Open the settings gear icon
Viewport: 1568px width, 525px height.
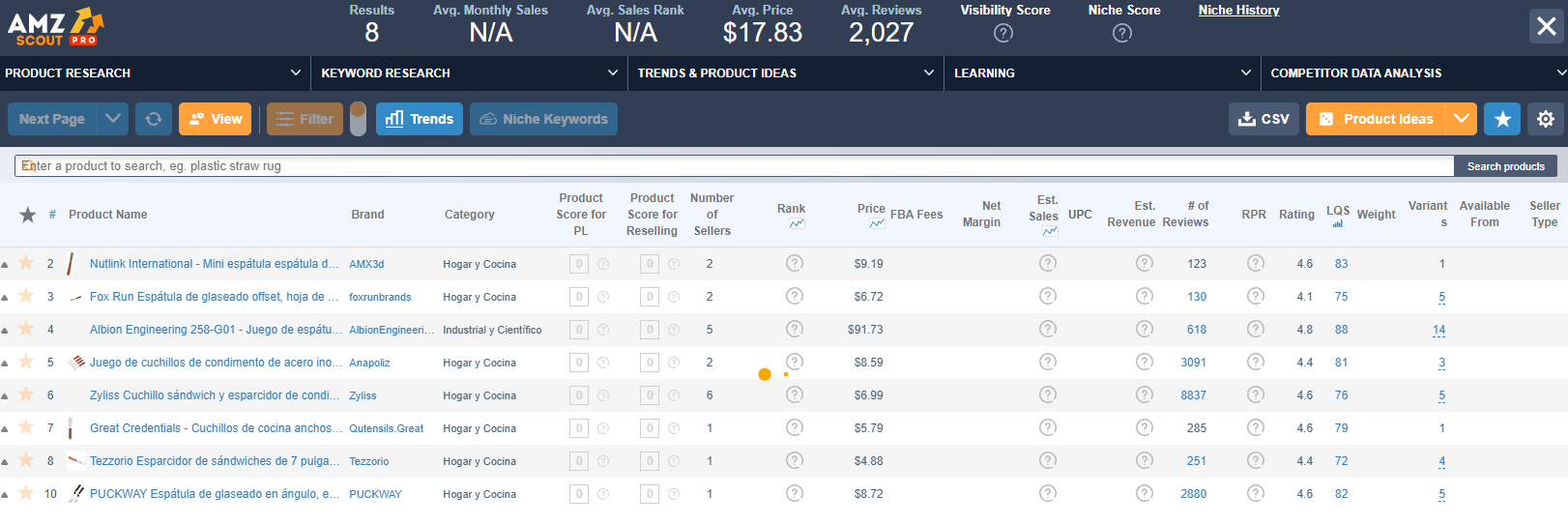(x=1546, y=119)
